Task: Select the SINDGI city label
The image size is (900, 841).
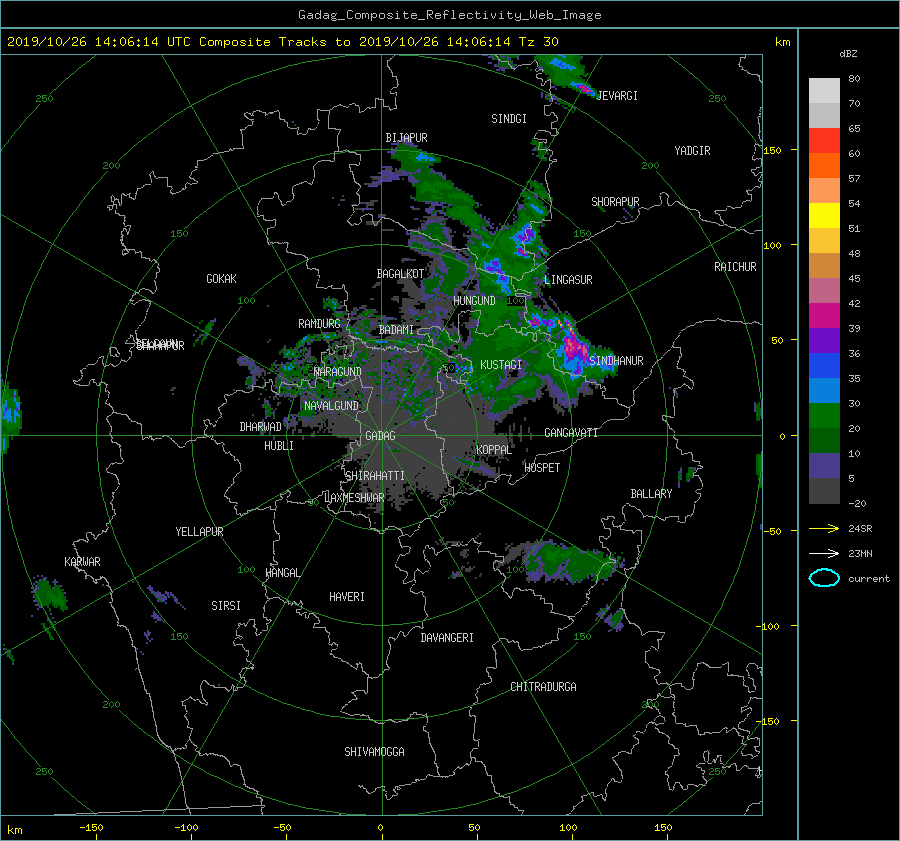Action: [x=509, y=119]
